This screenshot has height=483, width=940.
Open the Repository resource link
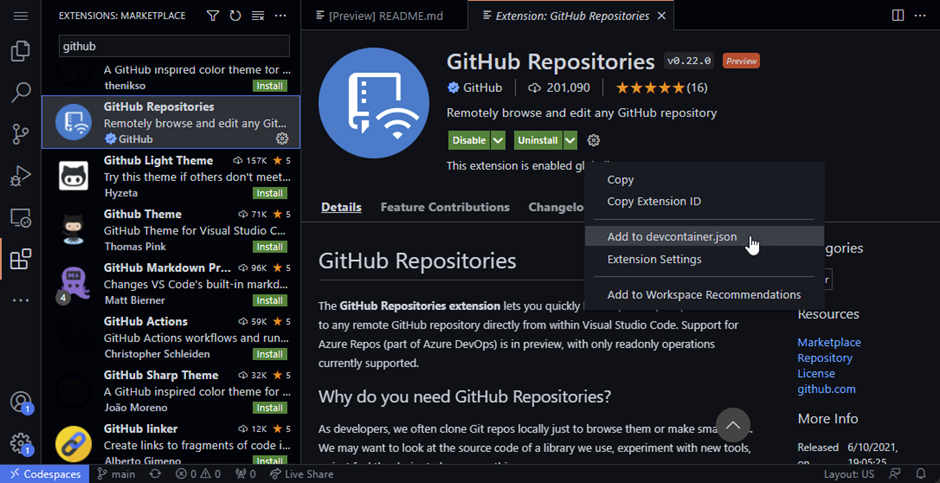pyautogui.click(x=824, y=358)
